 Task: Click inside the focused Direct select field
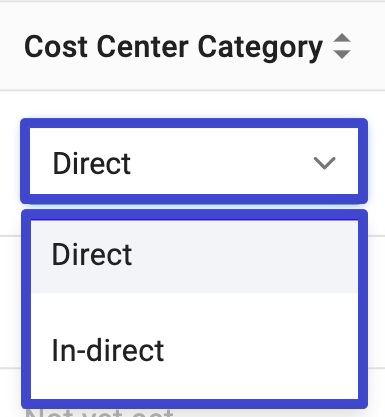(x=194, y=161)
